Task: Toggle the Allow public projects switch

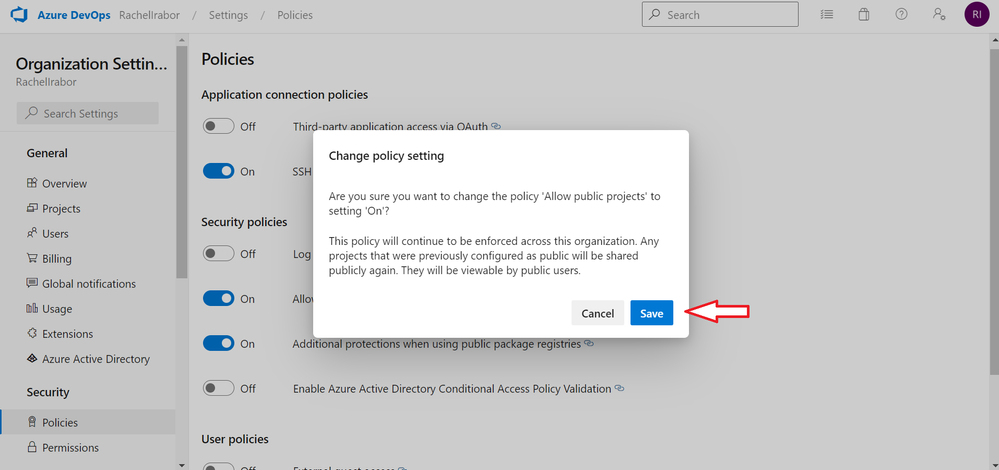Action: click(219, 298)
